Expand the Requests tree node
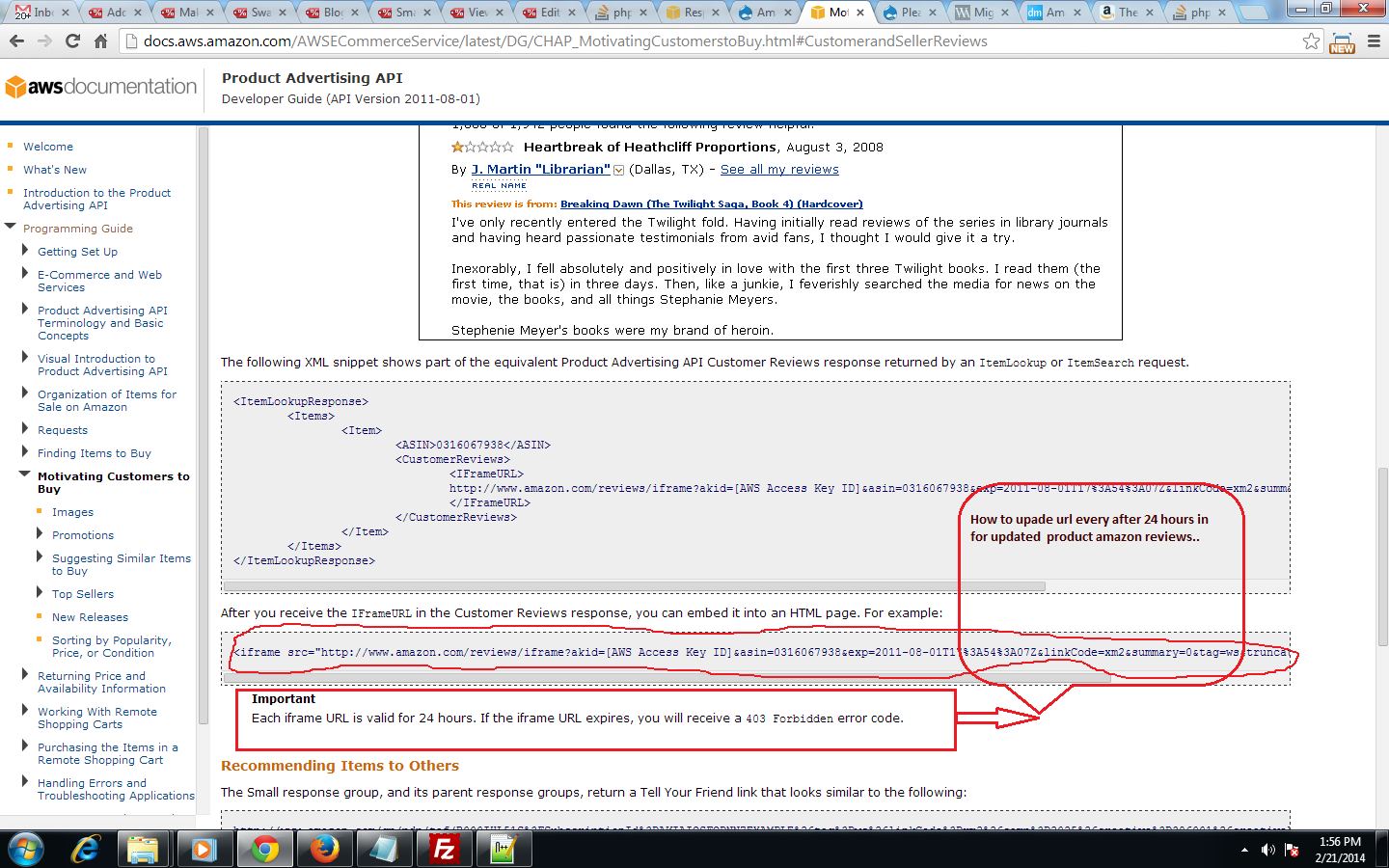1389x868 pixels. (x=25, y=428)
